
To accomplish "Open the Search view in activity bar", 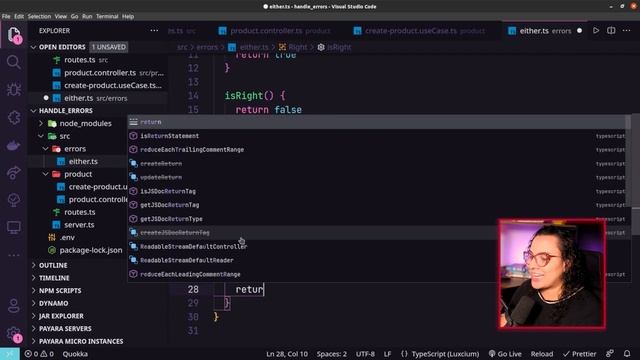I will 13,62.
